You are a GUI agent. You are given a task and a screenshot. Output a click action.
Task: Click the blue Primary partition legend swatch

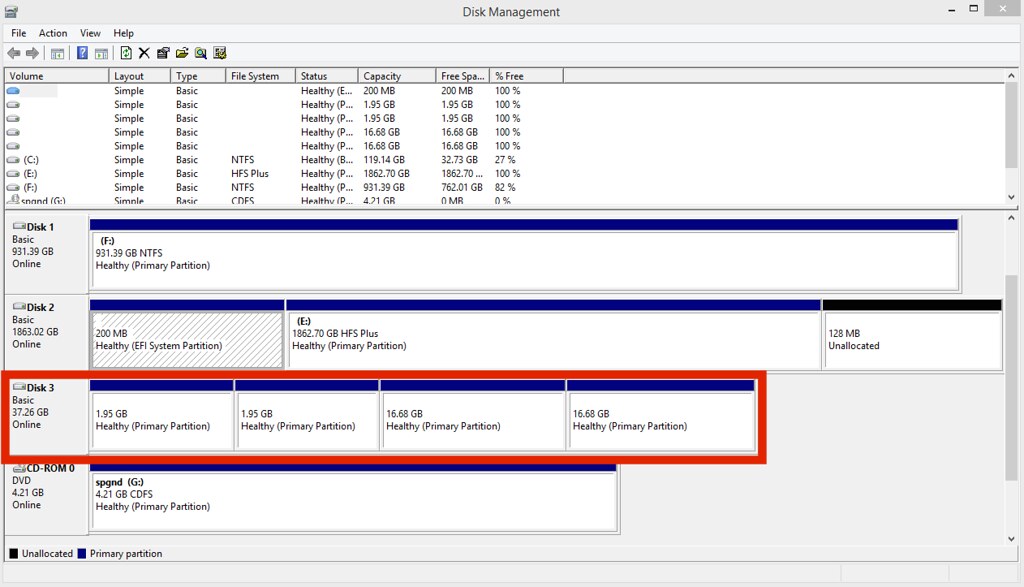[82, 554]
